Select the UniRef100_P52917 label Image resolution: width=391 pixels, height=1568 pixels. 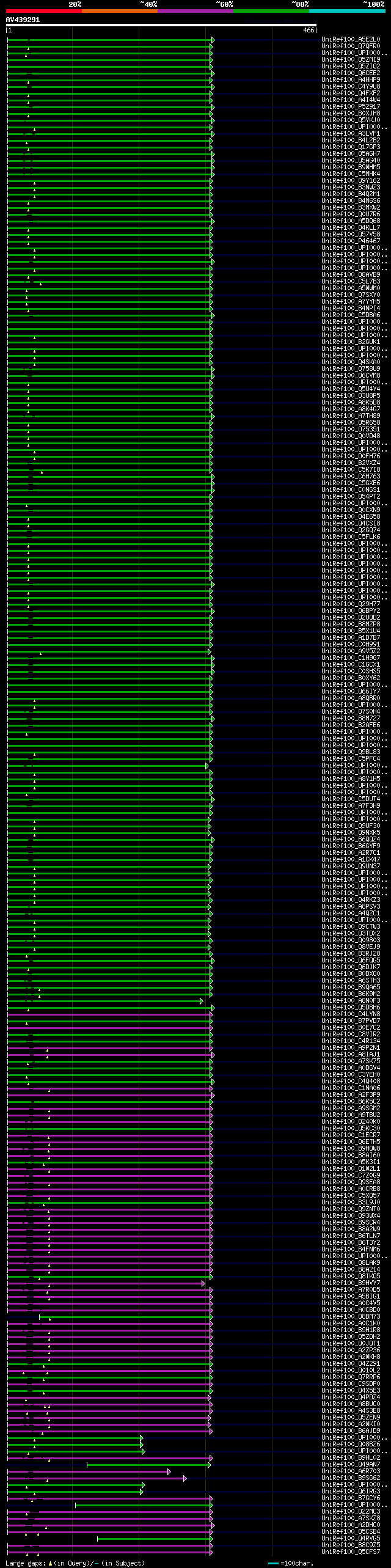click(x=351, y=107)
